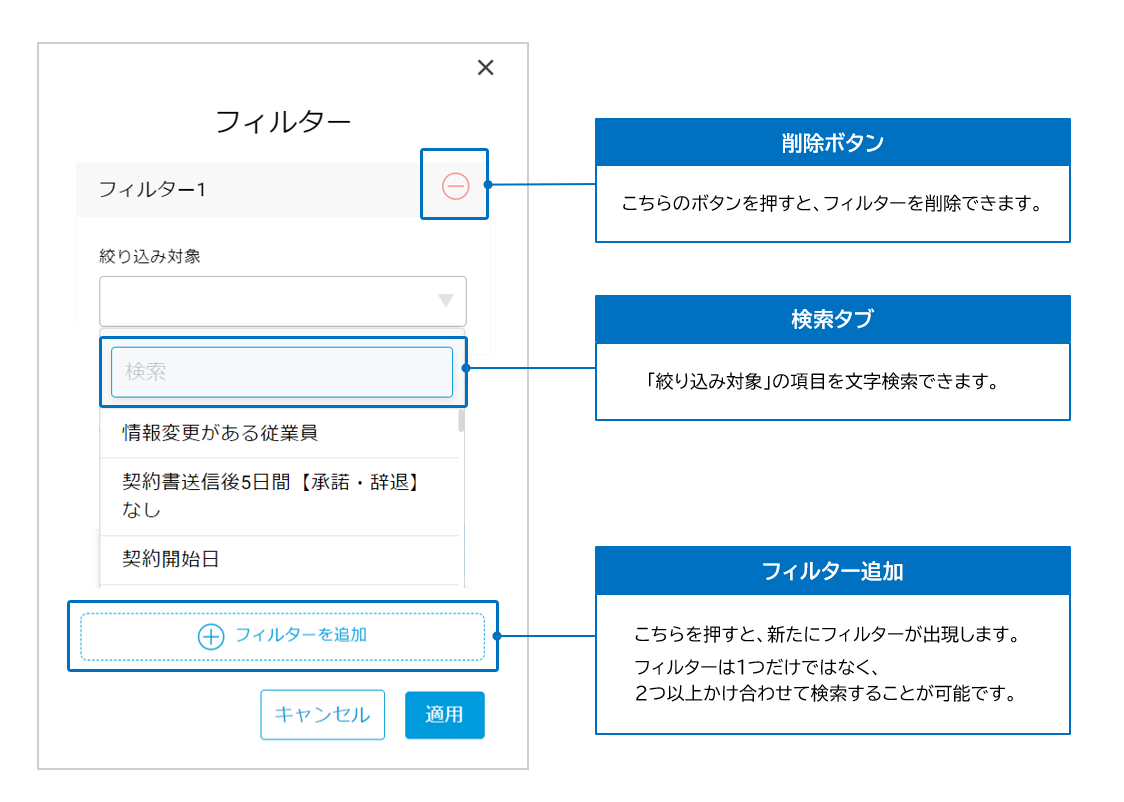1124x802 pixels.
Task: Click the フィルターを追加 button
Action: point(282,636)
